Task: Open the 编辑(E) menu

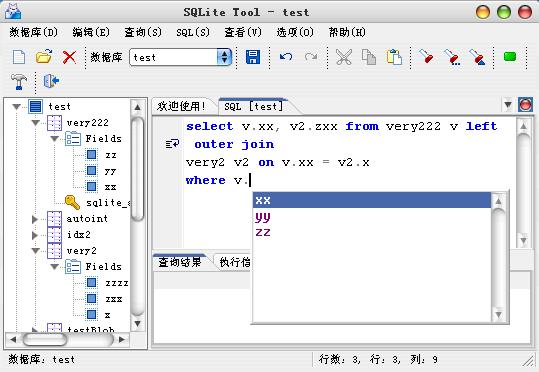Action: point(91,32)
